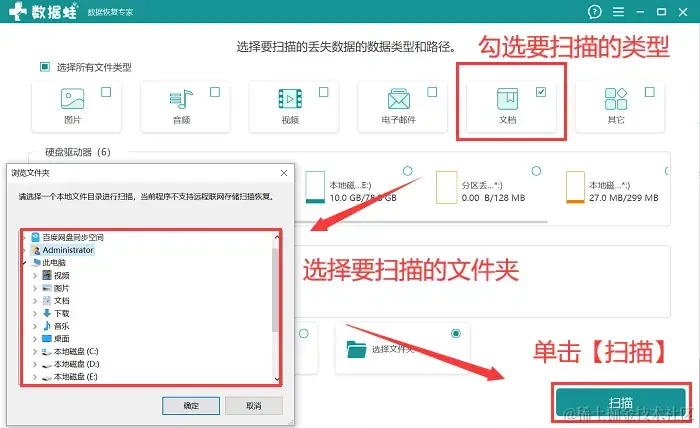Image resolution: width=700 pixels, height=428 pixels.
Task: Toggle the select all file types checkbox
Action: click(x=45, y=67)
